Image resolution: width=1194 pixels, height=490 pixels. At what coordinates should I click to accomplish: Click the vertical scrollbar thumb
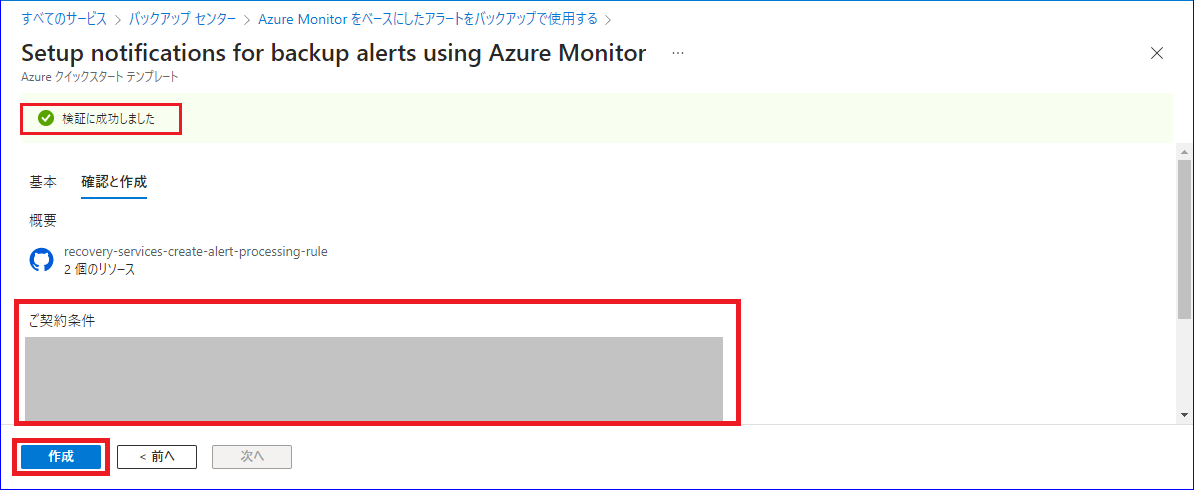point(1184,239)
